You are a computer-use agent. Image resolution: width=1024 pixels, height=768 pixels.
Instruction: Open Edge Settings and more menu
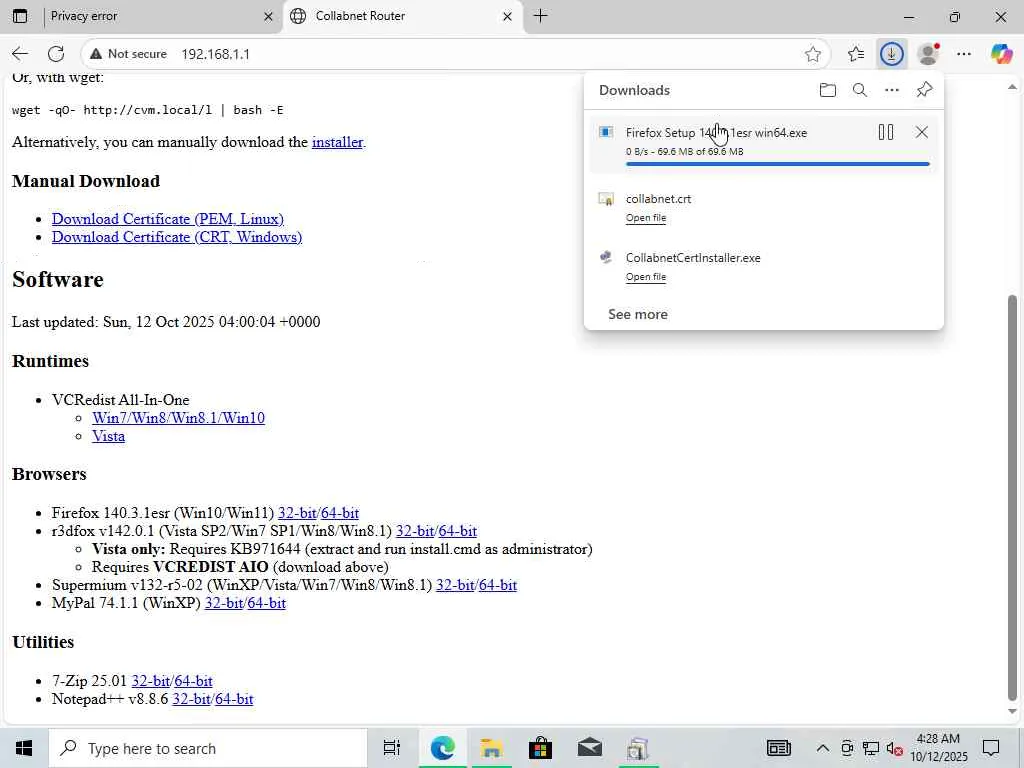[x=964, y=54]
